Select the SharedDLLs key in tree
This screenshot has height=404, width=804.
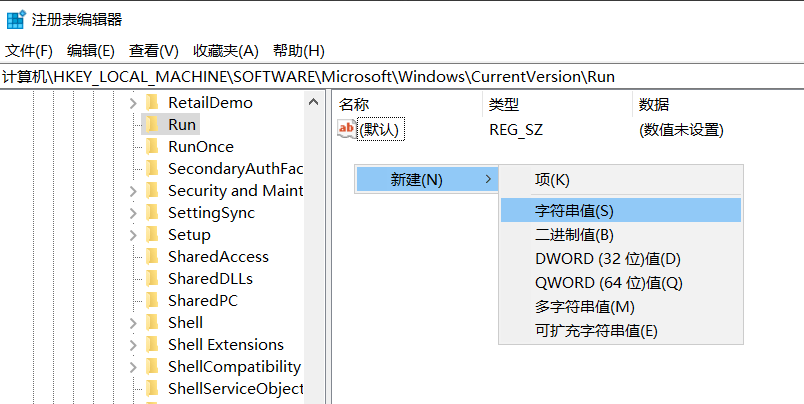coord(210,278)
